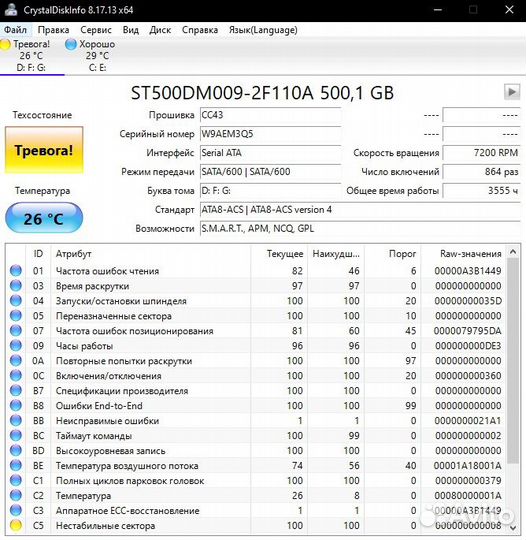Click status icon for Переназначенные сектора

click(16, 316)
